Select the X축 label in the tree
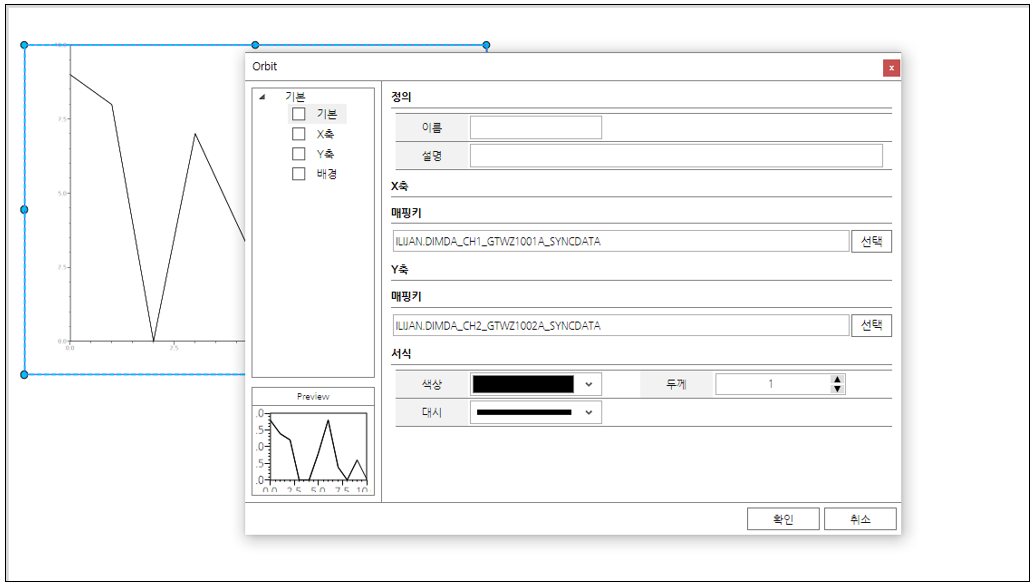The image size is (1035, 587). pos(325,134)
